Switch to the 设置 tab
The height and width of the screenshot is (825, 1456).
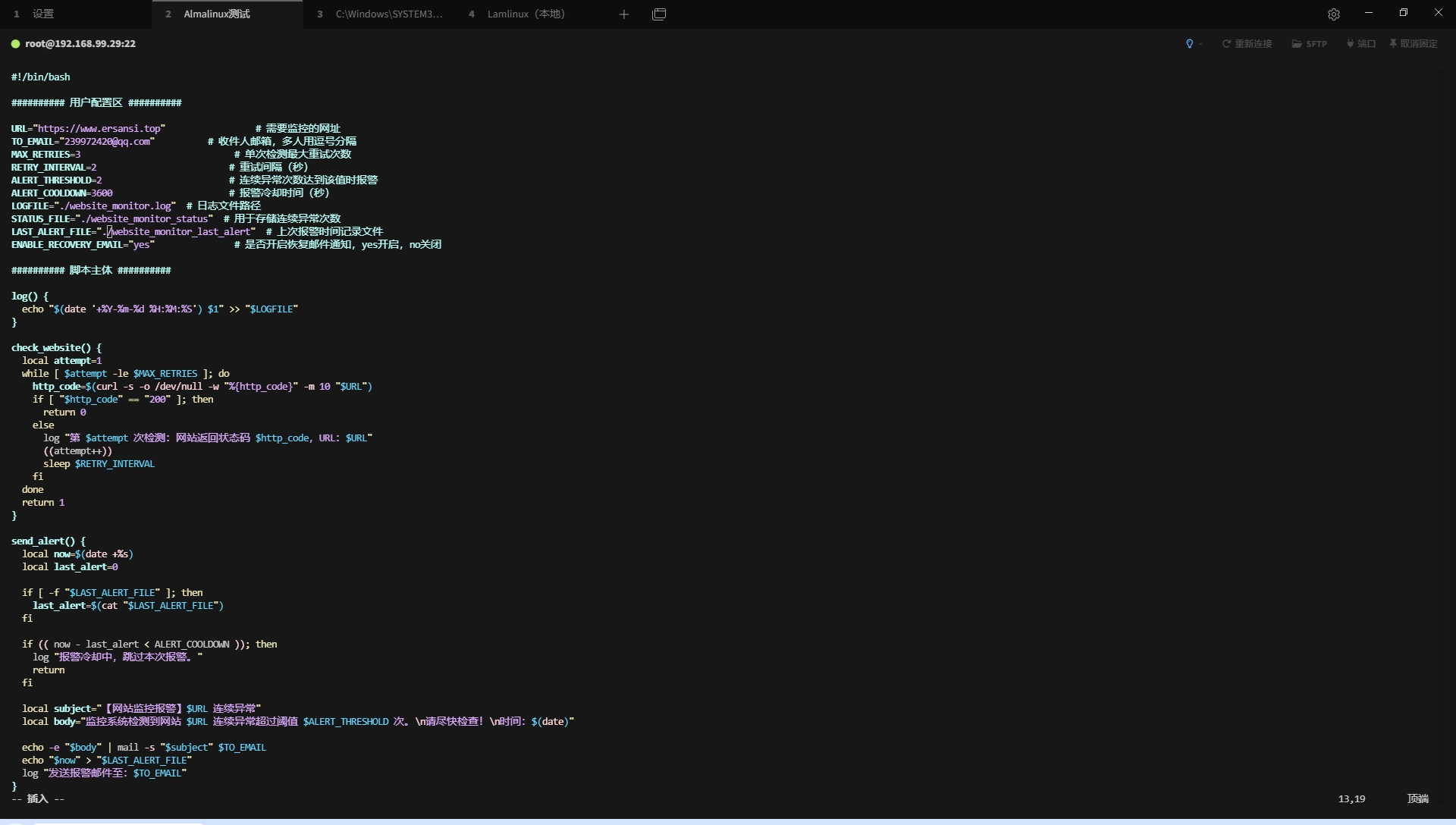coord(76,14)
